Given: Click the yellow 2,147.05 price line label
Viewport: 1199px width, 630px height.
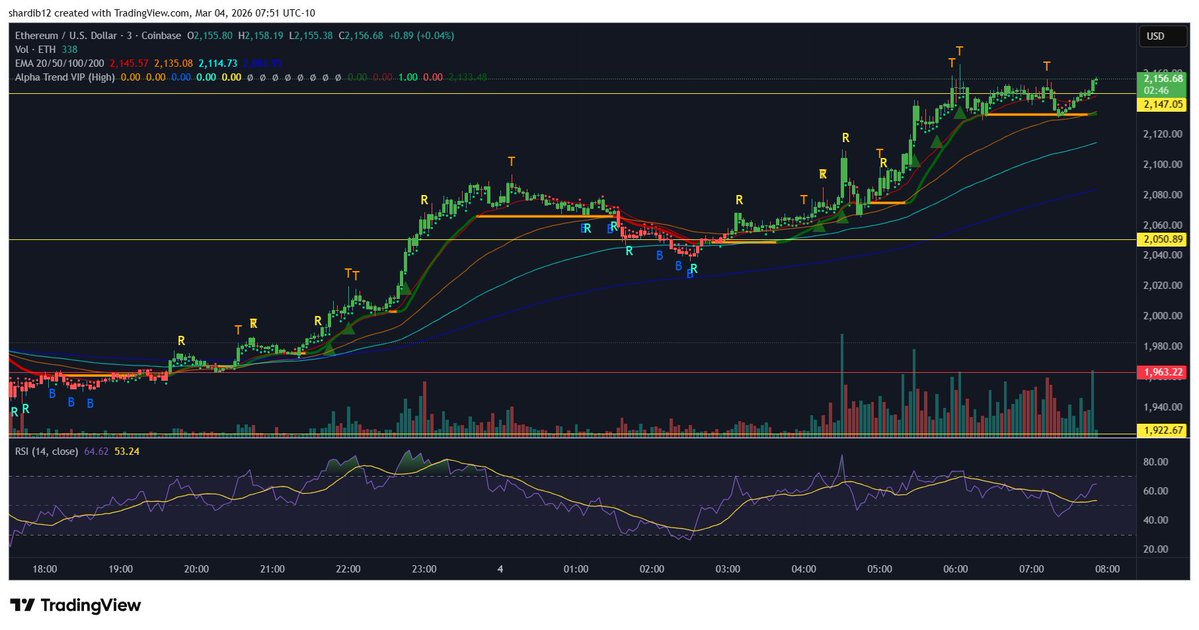Looking at the screenshot, I should (x=1163, y=105).
